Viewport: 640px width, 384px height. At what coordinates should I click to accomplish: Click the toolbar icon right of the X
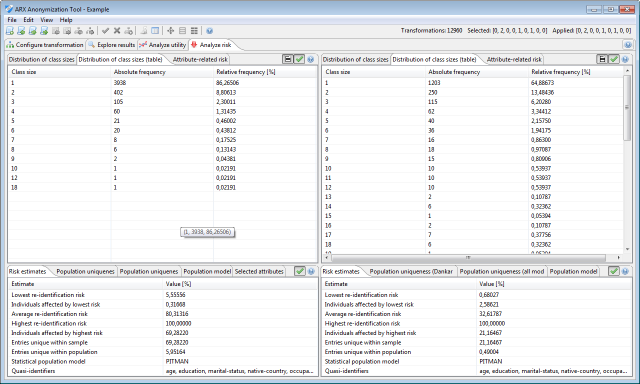click(x=128, y=31)
